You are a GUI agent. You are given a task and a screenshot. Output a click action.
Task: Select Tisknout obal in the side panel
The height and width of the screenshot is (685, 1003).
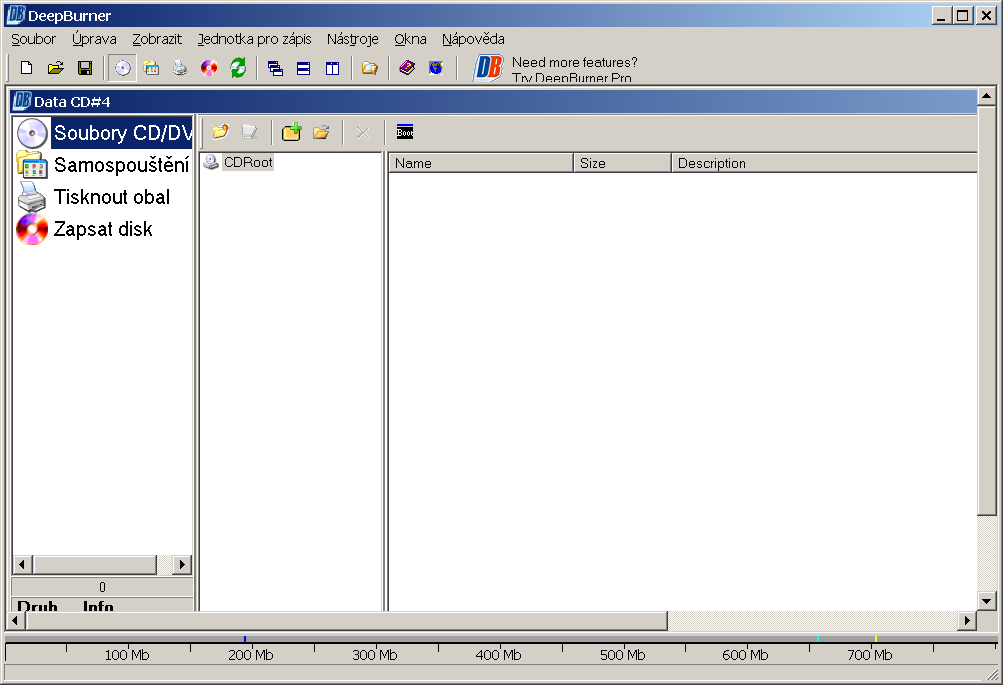point(93,197)
